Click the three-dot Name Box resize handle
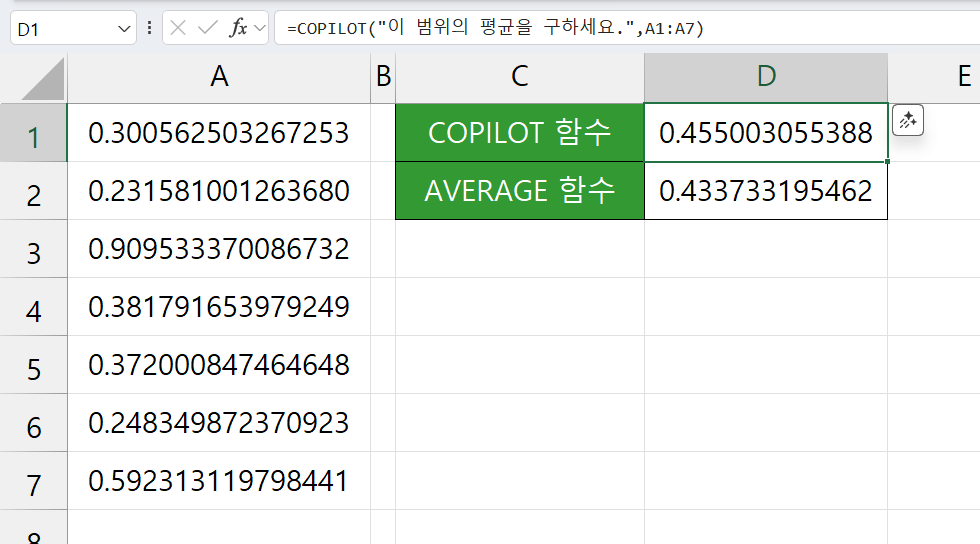Screen dimensions: 980x544 (x=150, y=29)
